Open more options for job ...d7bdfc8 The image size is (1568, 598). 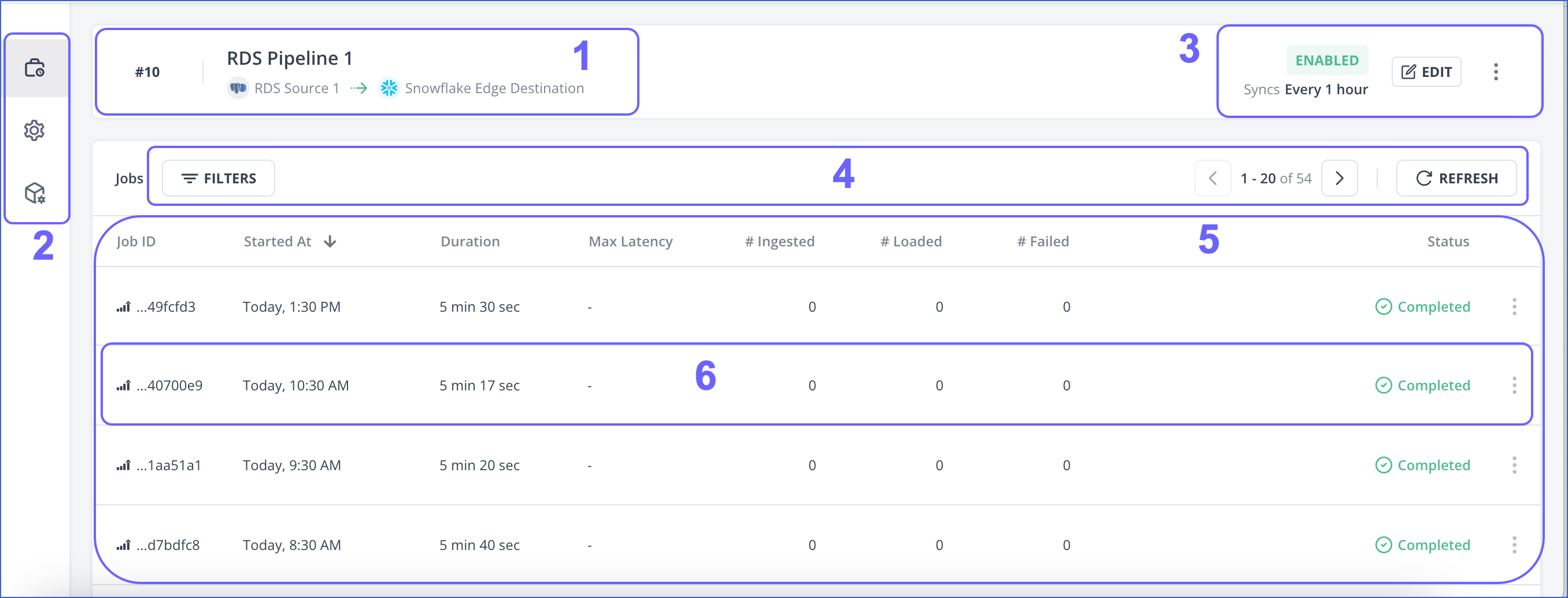click(1514, 545)
